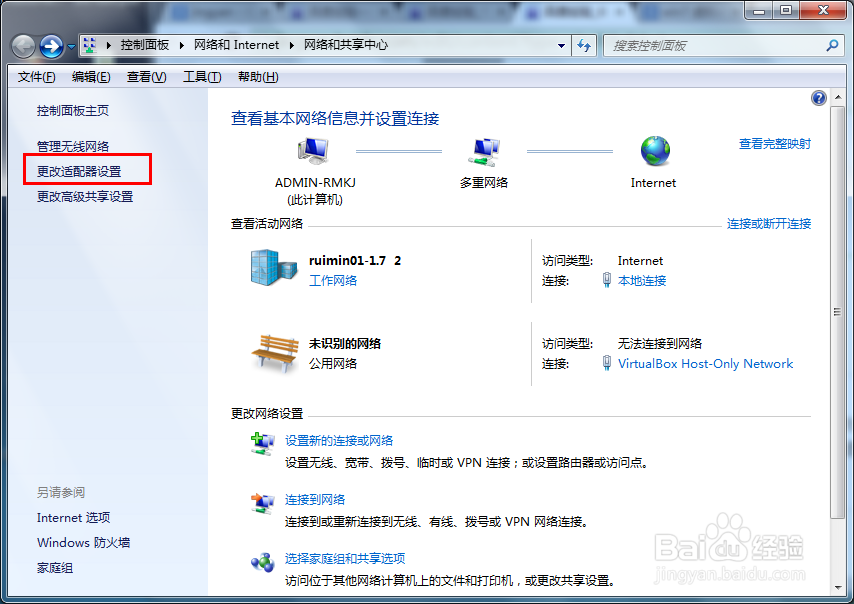Click the back navigation arrow button

22,45
